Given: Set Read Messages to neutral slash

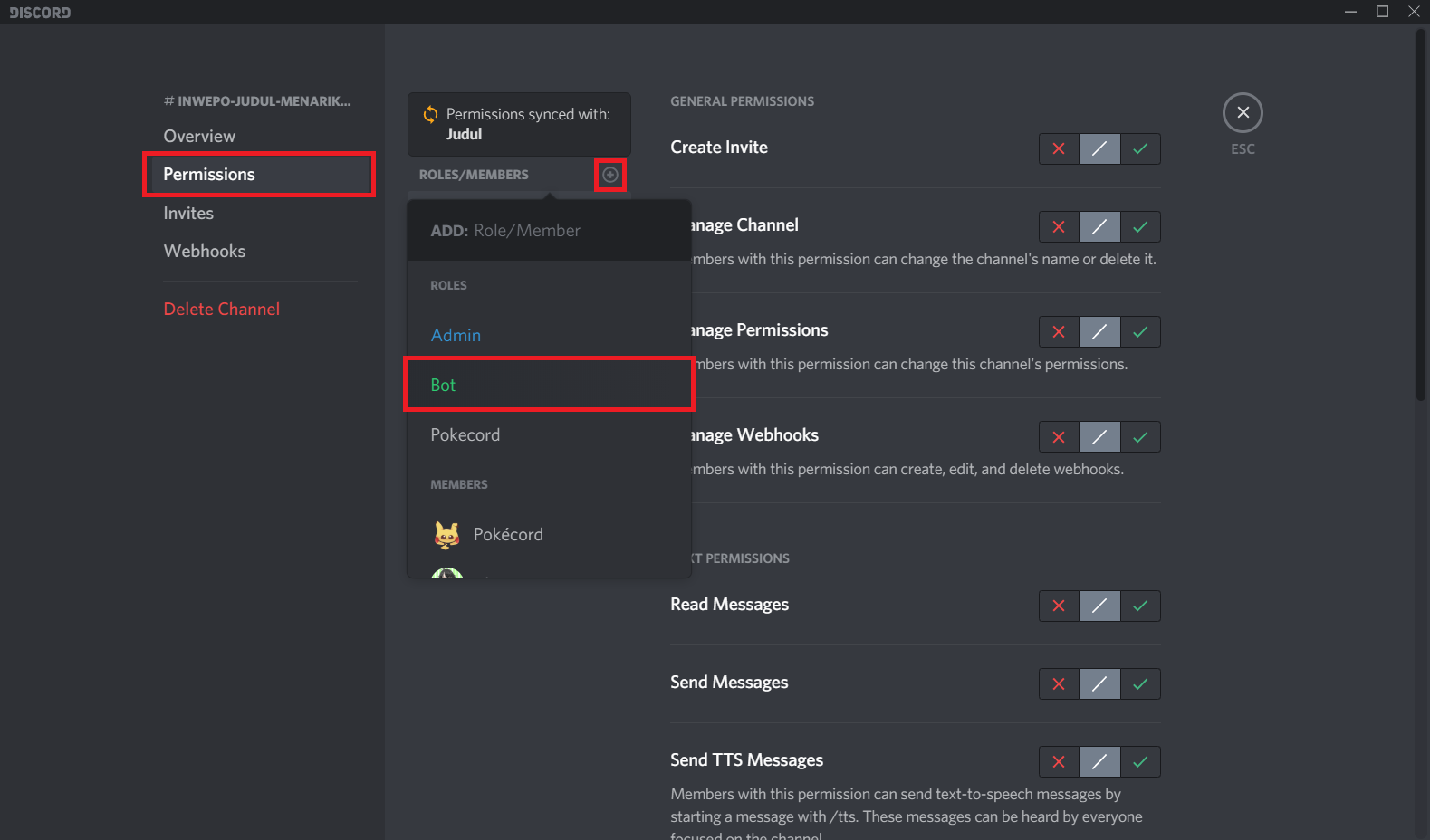Looking at the screenshot, I should 1099,606.
